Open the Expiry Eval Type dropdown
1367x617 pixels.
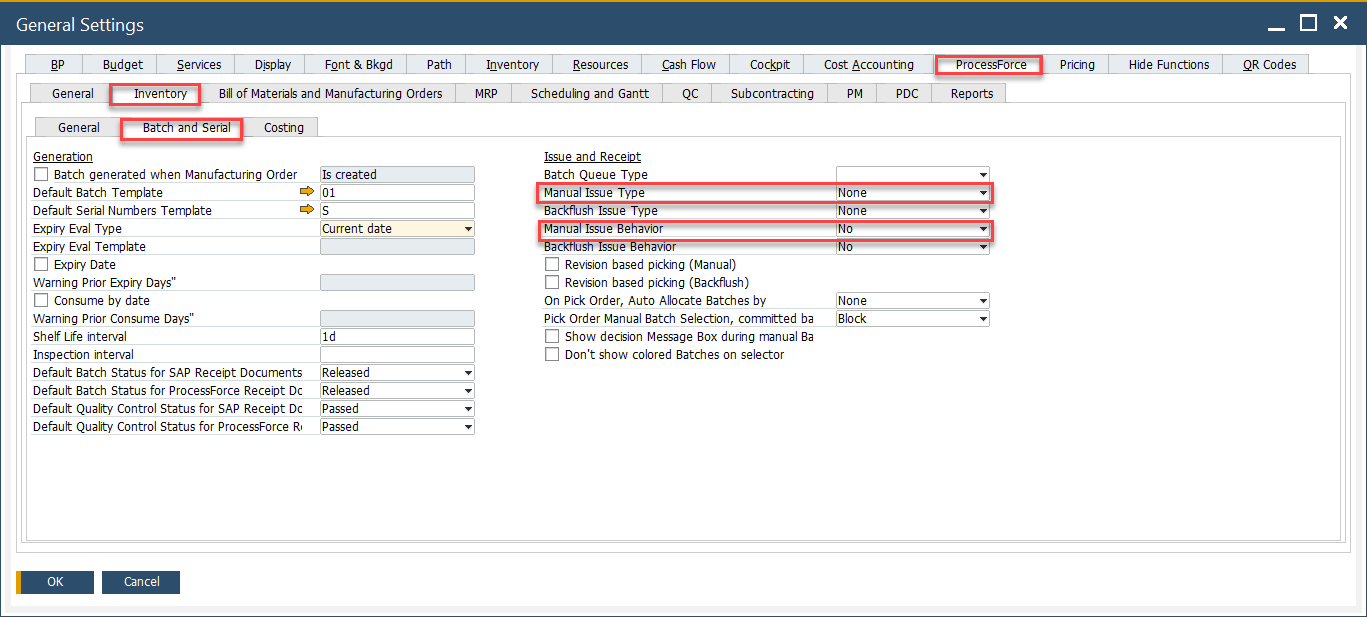[468, 228]
